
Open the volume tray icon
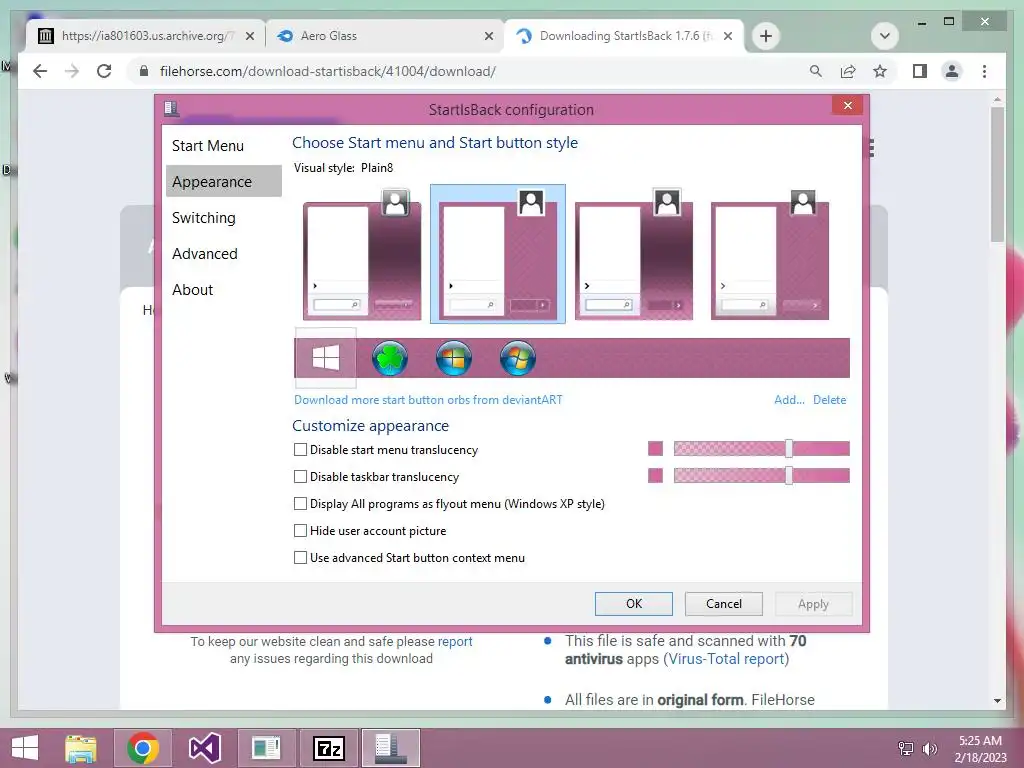(x=929, y=748)
